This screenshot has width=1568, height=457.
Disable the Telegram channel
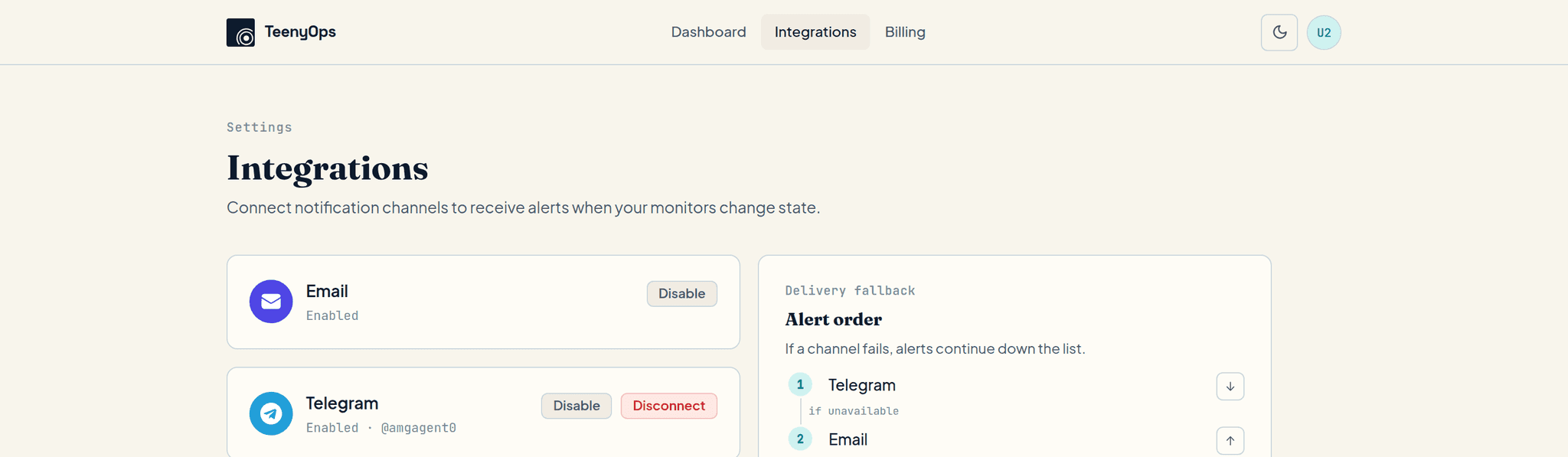[x=577, y=406]
